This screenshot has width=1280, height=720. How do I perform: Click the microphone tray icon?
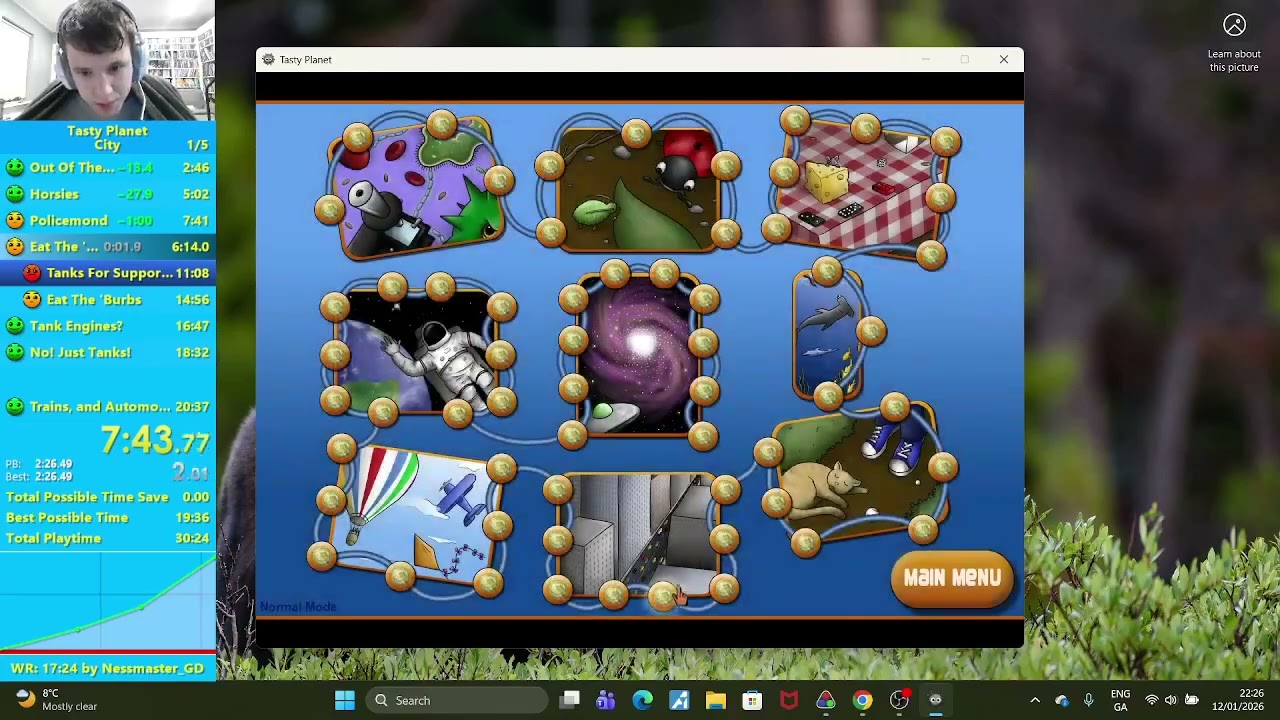1089,700
